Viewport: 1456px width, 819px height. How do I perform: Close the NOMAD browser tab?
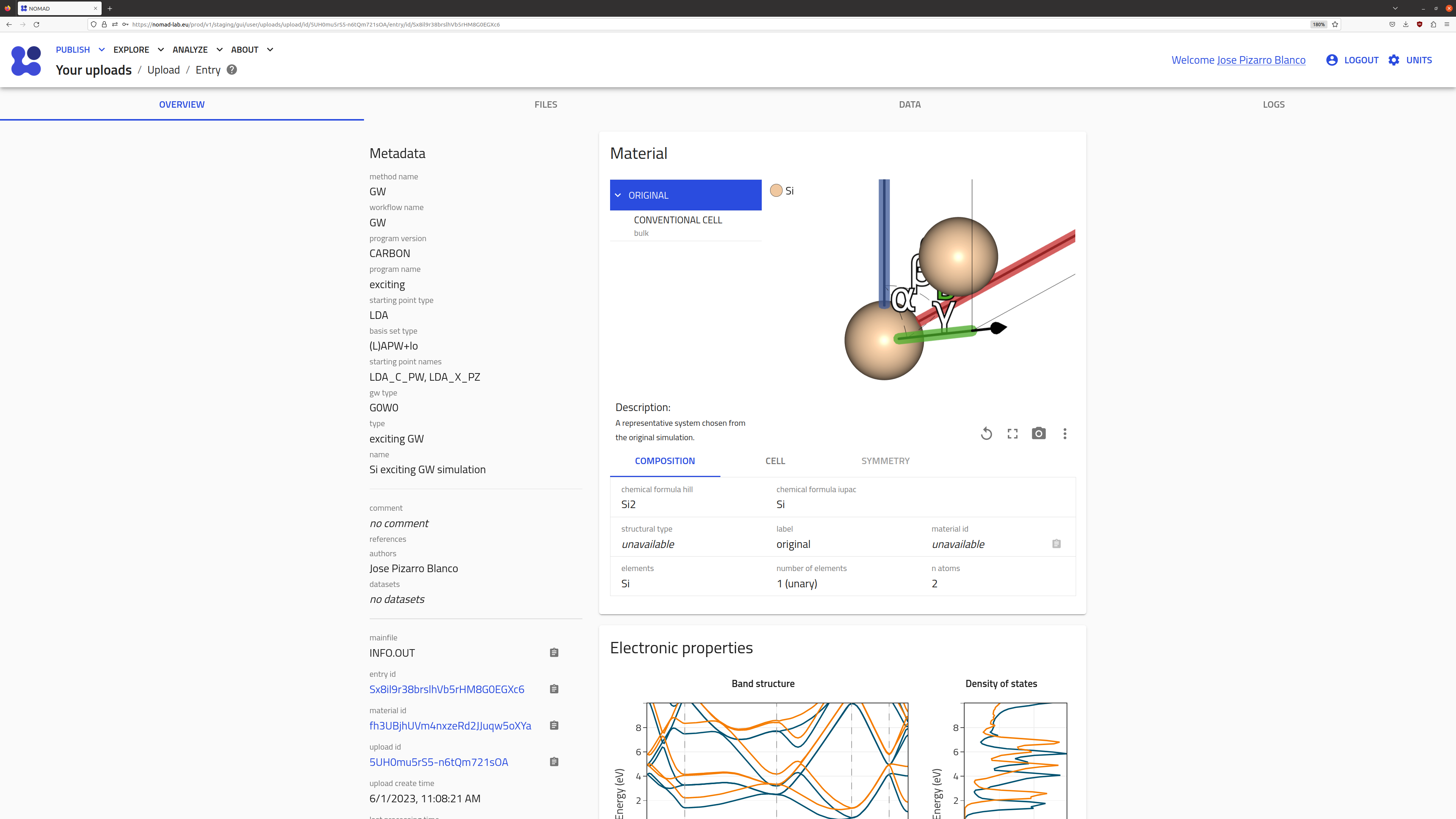click(96, 8)
